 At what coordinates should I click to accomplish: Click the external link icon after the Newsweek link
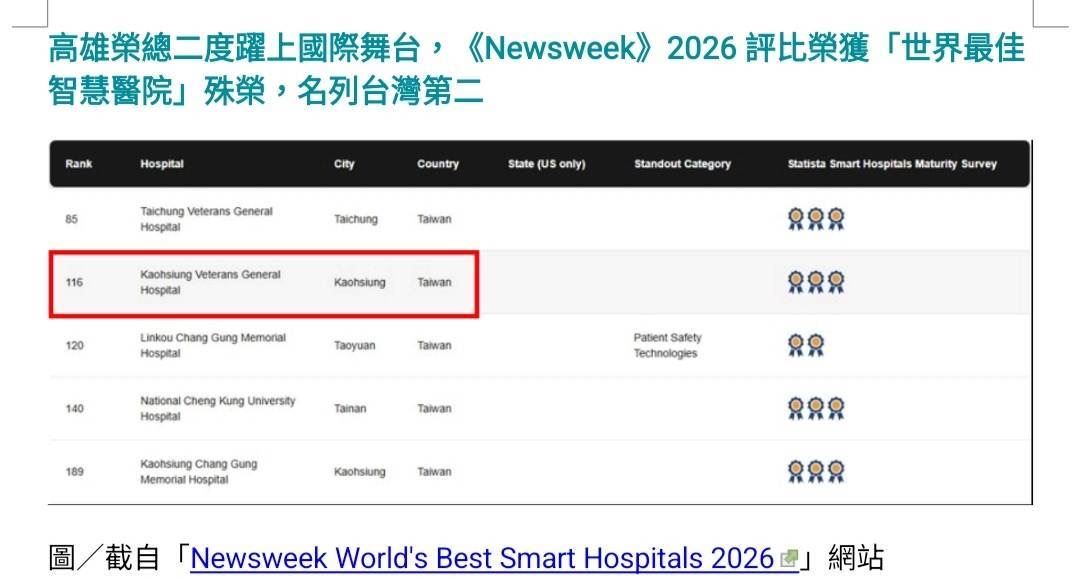[x=789, y=559]
